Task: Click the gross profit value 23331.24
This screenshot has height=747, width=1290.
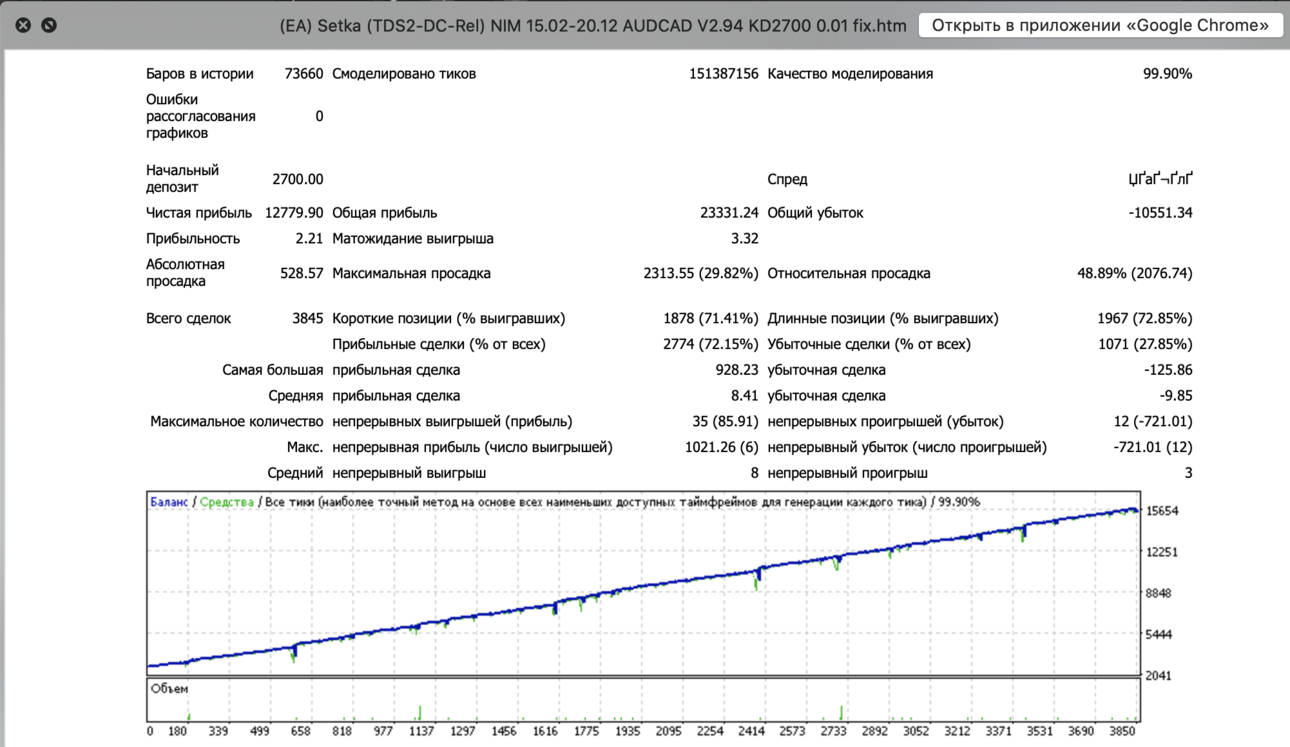Action: pos(729,213)
